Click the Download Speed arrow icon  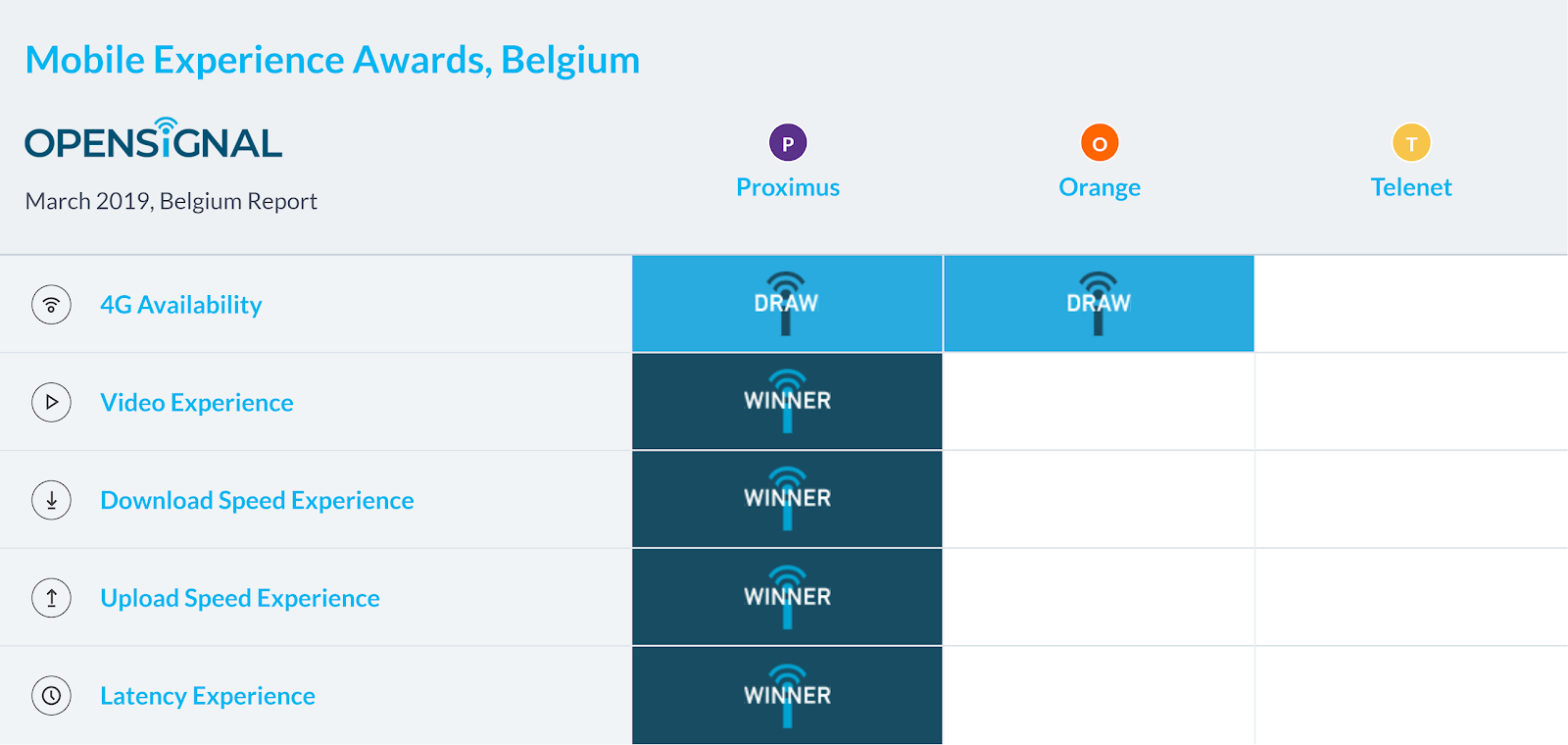point(51,500)
